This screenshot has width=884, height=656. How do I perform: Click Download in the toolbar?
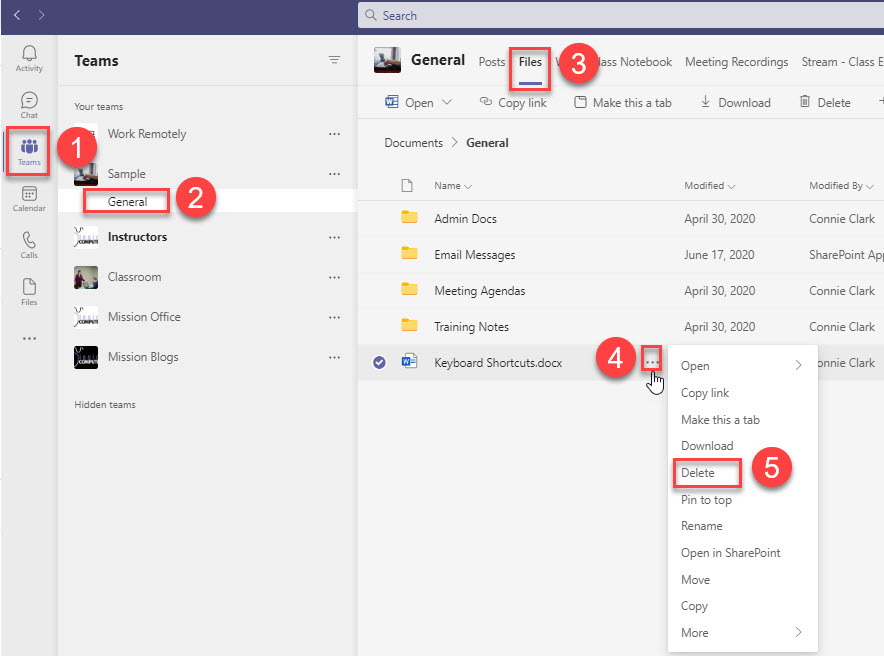tap(736, 103)
